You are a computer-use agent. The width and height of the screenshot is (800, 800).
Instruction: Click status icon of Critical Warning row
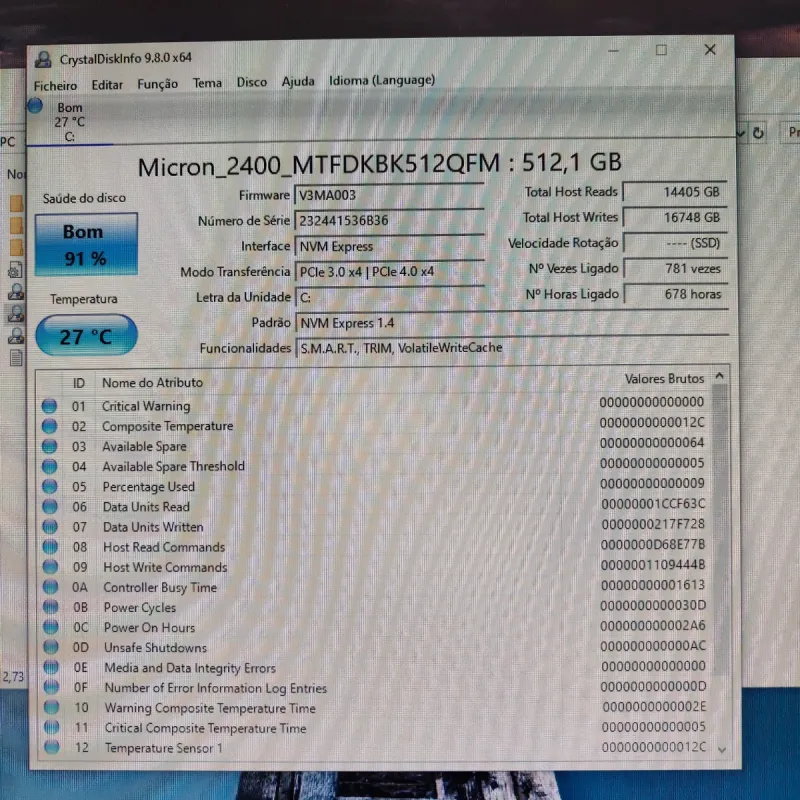[x=49, y=406]
